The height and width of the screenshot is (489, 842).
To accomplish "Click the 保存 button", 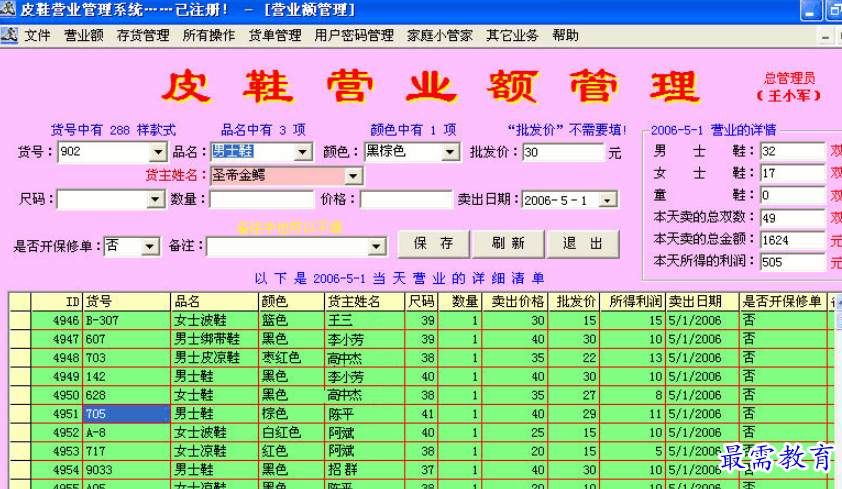I will pos(433,244).
